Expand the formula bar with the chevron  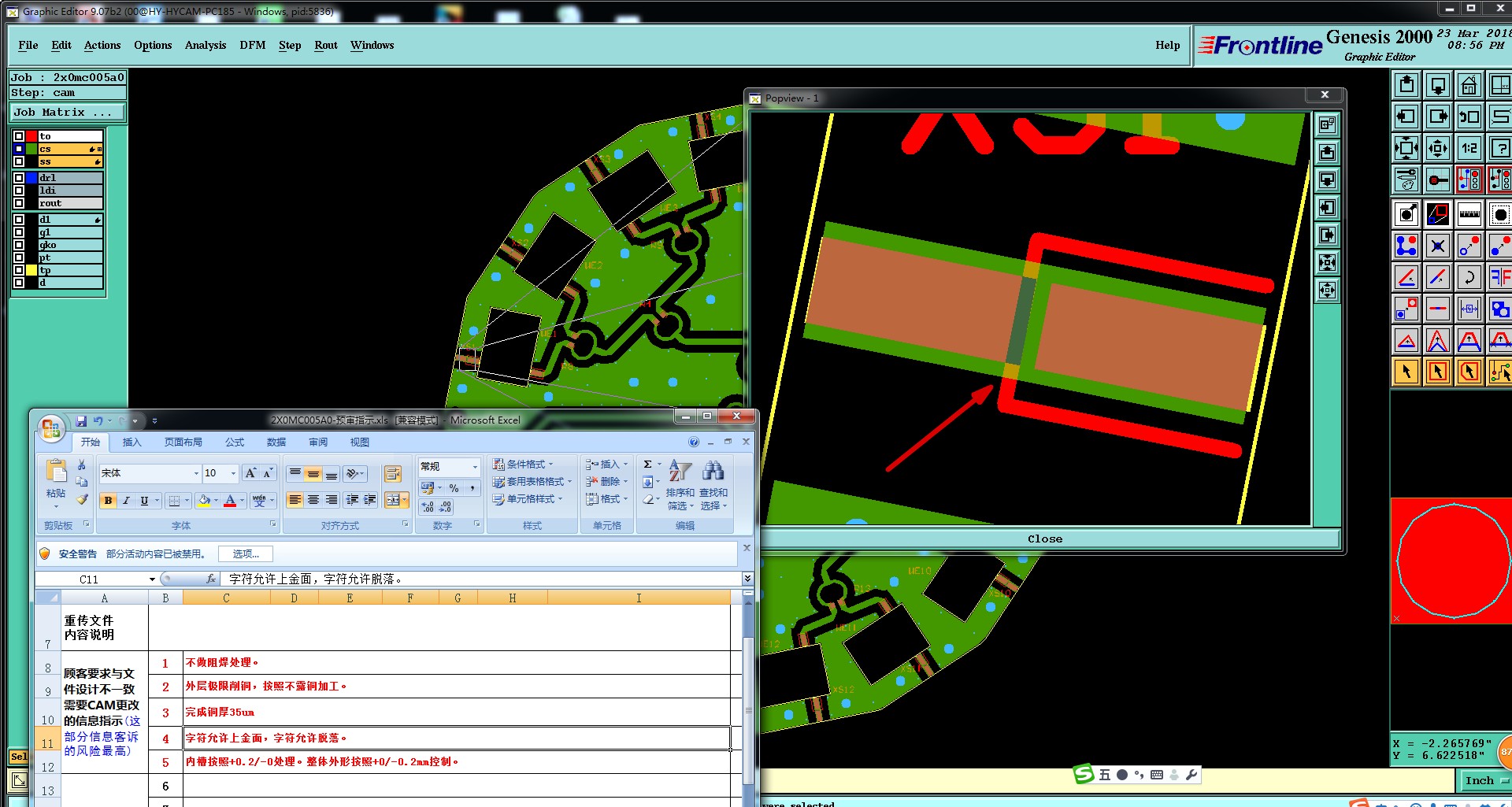click(x=747, y=579)
